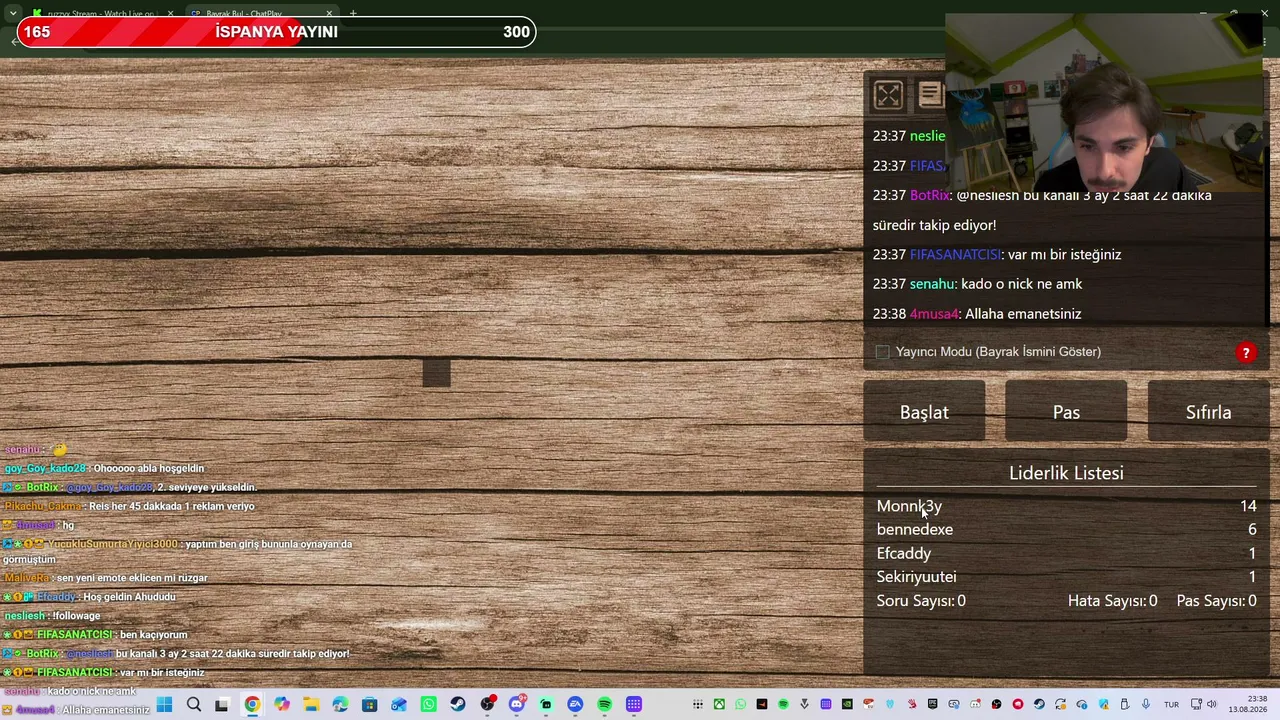Switch to the ruzzyx Stream browser tab
The image size is (1280, 720).
click(100, 14)
